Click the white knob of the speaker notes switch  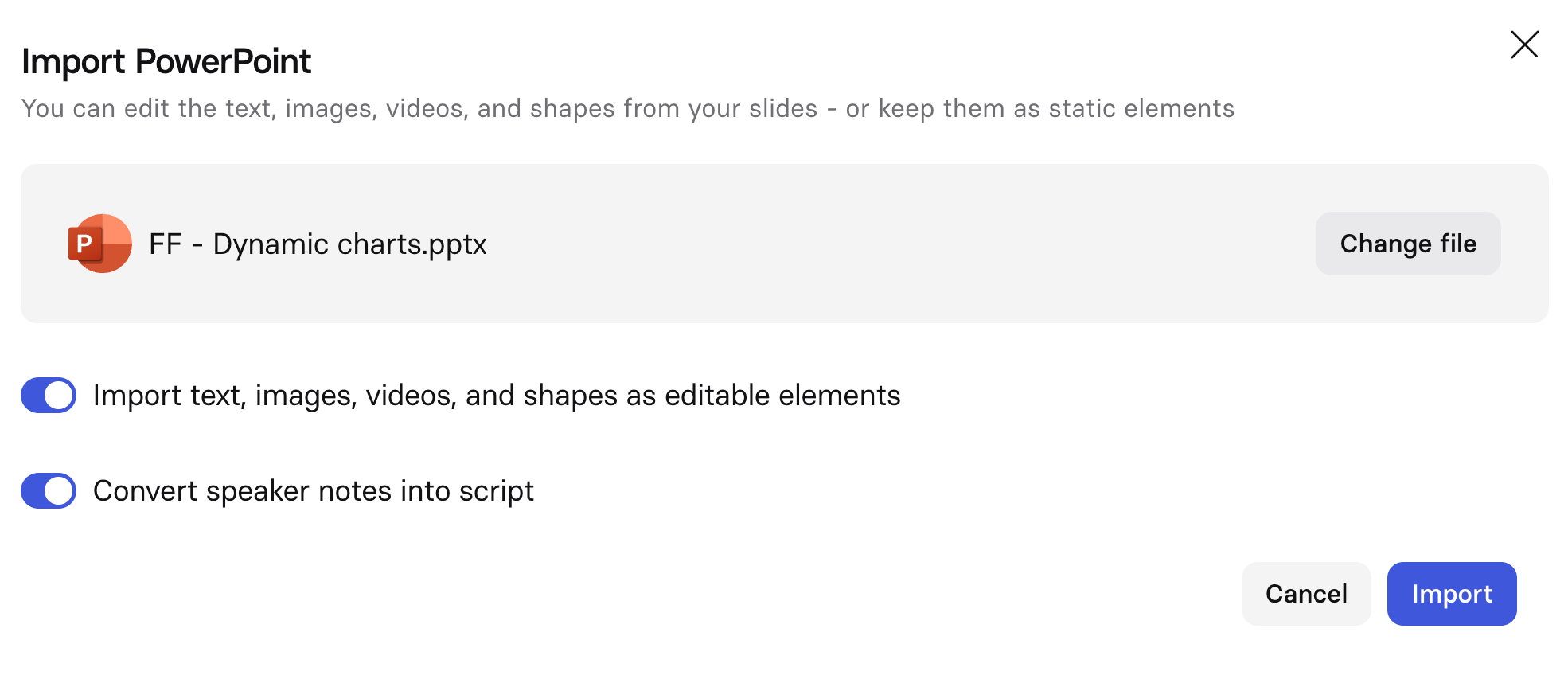(60, 491)
